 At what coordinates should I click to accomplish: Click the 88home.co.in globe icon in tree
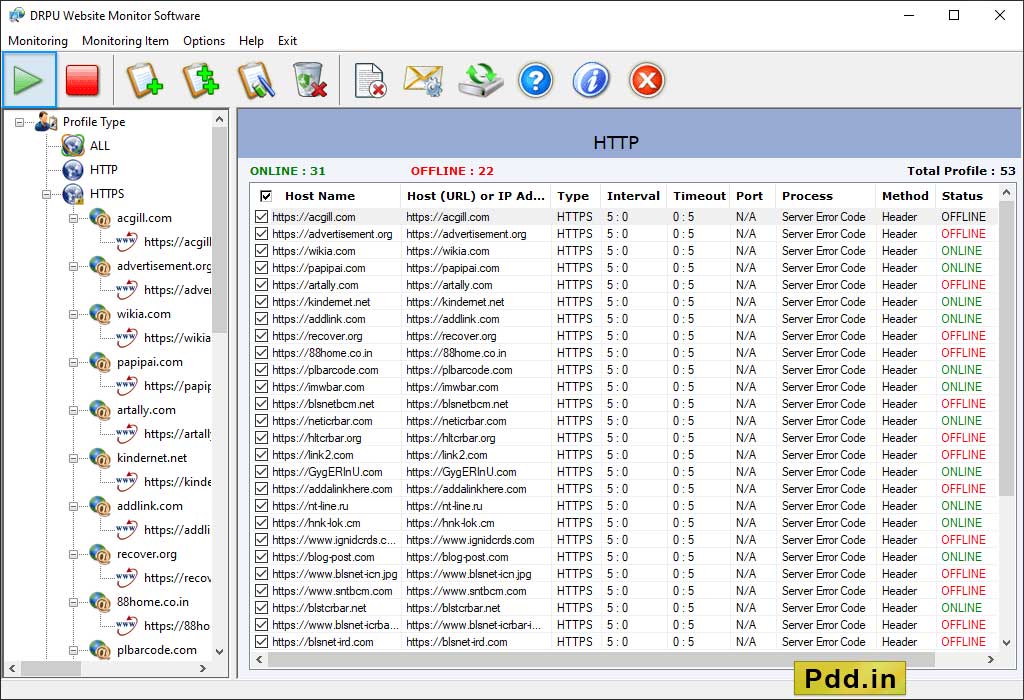click(x=100, y=602)
